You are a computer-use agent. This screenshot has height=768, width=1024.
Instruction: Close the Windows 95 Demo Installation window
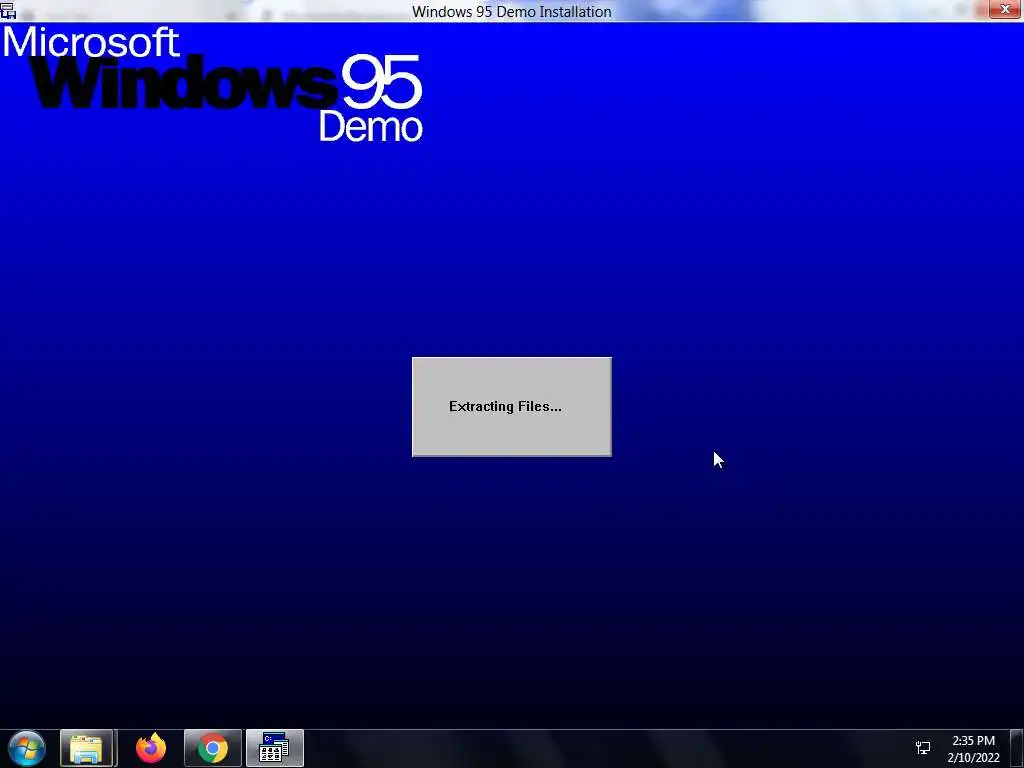click(x=1005, y=9)
